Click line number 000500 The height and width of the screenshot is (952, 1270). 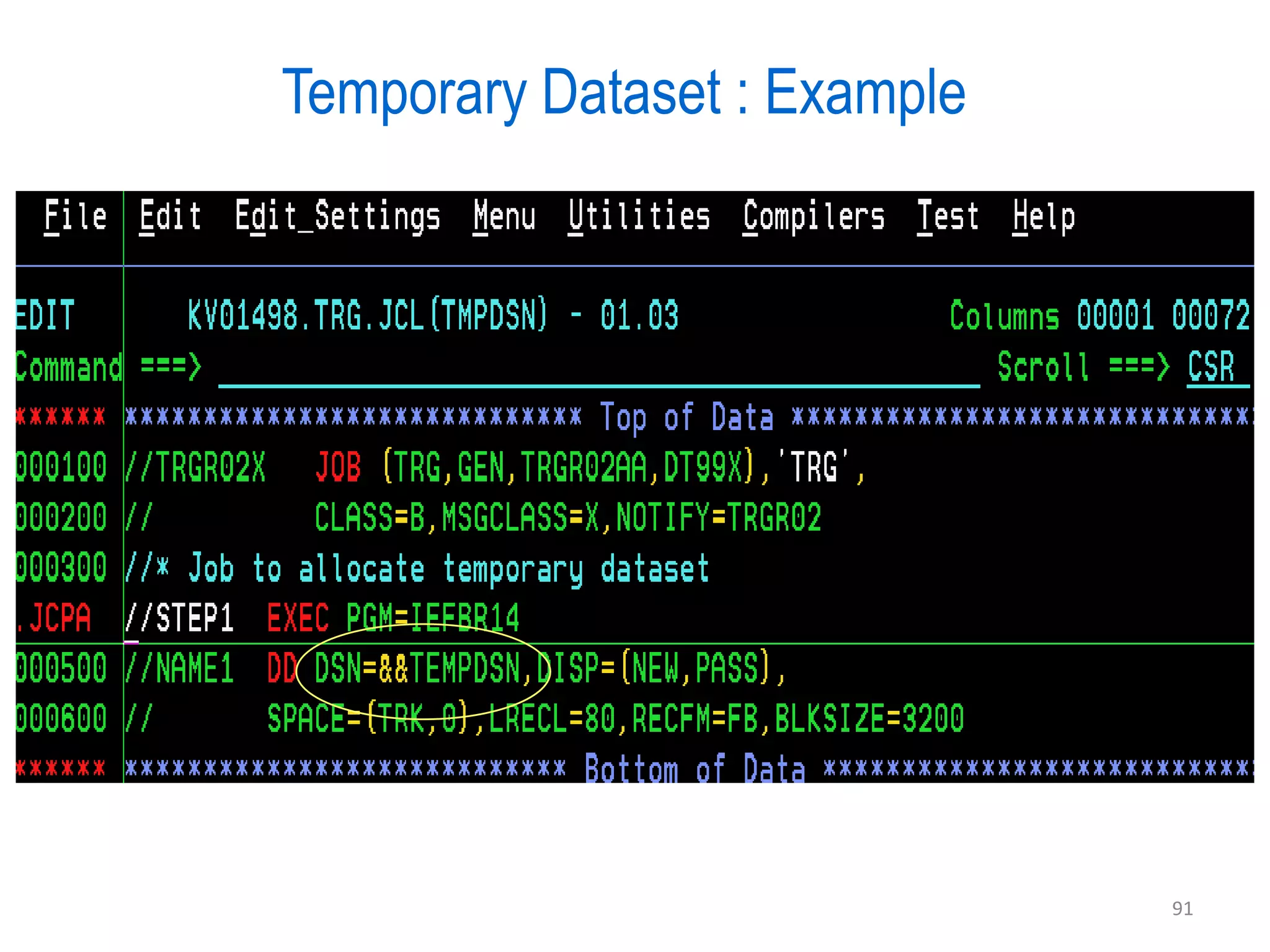tap(61, 669)
